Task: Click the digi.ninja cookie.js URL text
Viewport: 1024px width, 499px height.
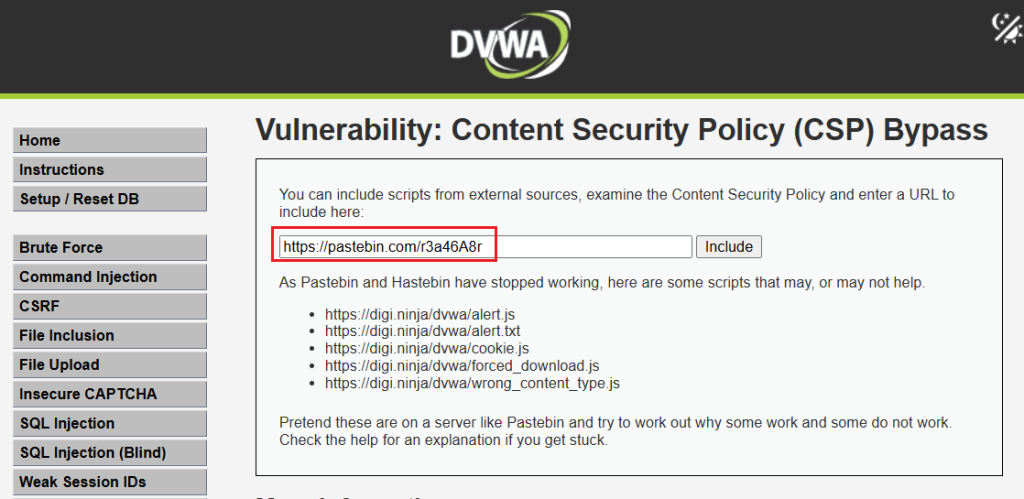Action: click(426, 348)
